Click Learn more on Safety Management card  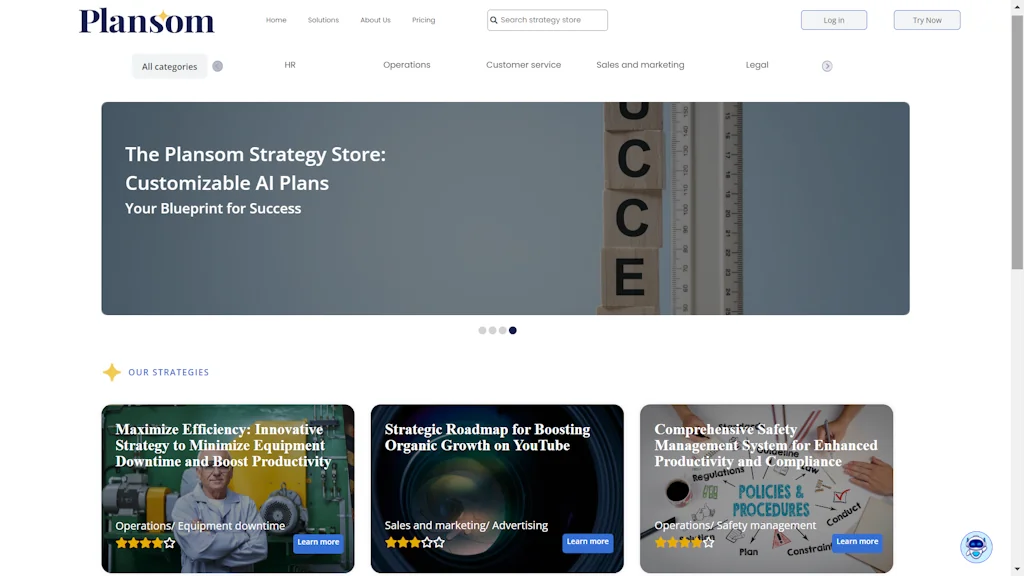[x=857, y=542]
